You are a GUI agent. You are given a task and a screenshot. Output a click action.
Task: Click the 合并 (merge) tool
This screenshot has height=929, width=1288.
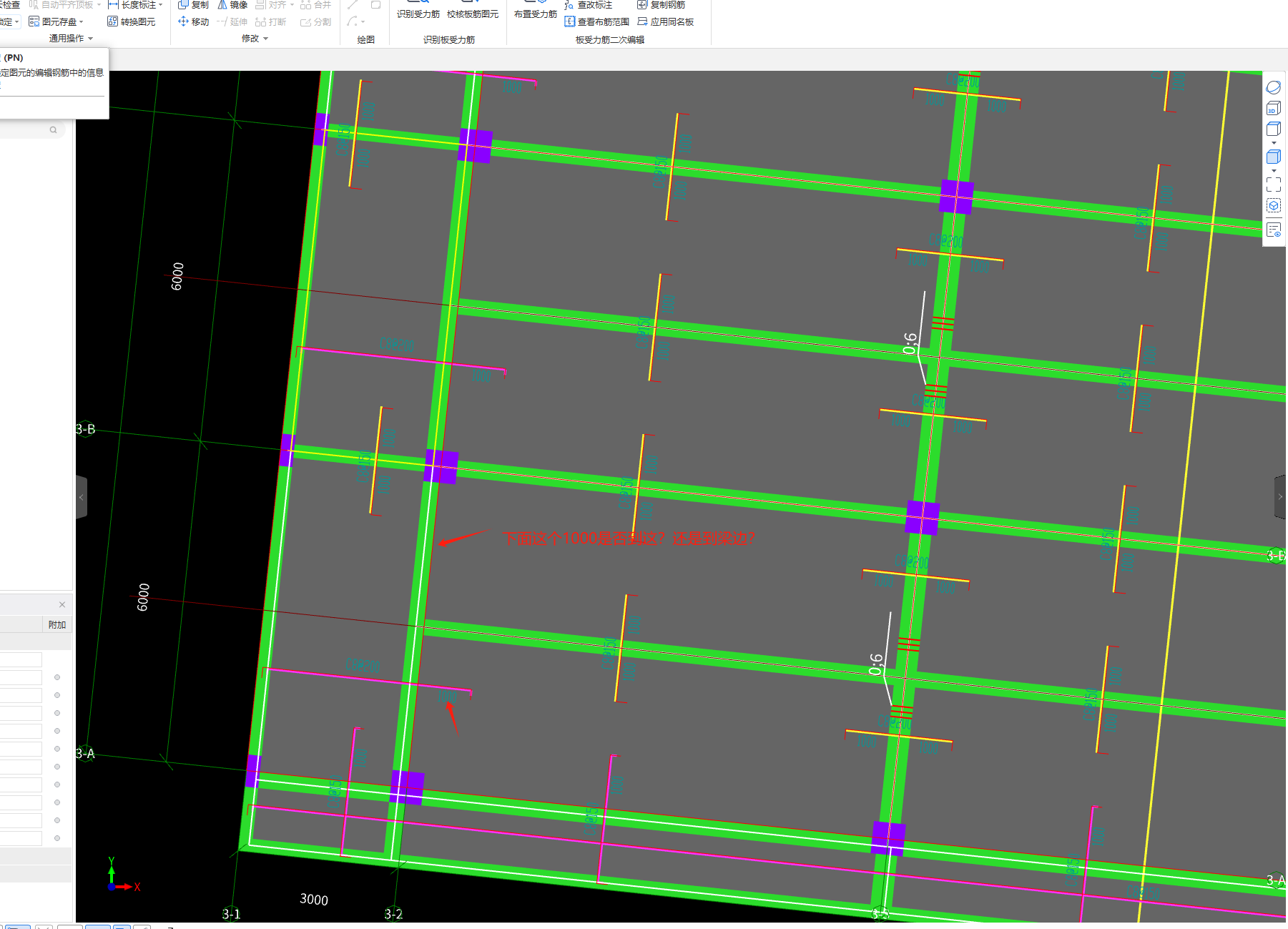(x=315, y=5)
